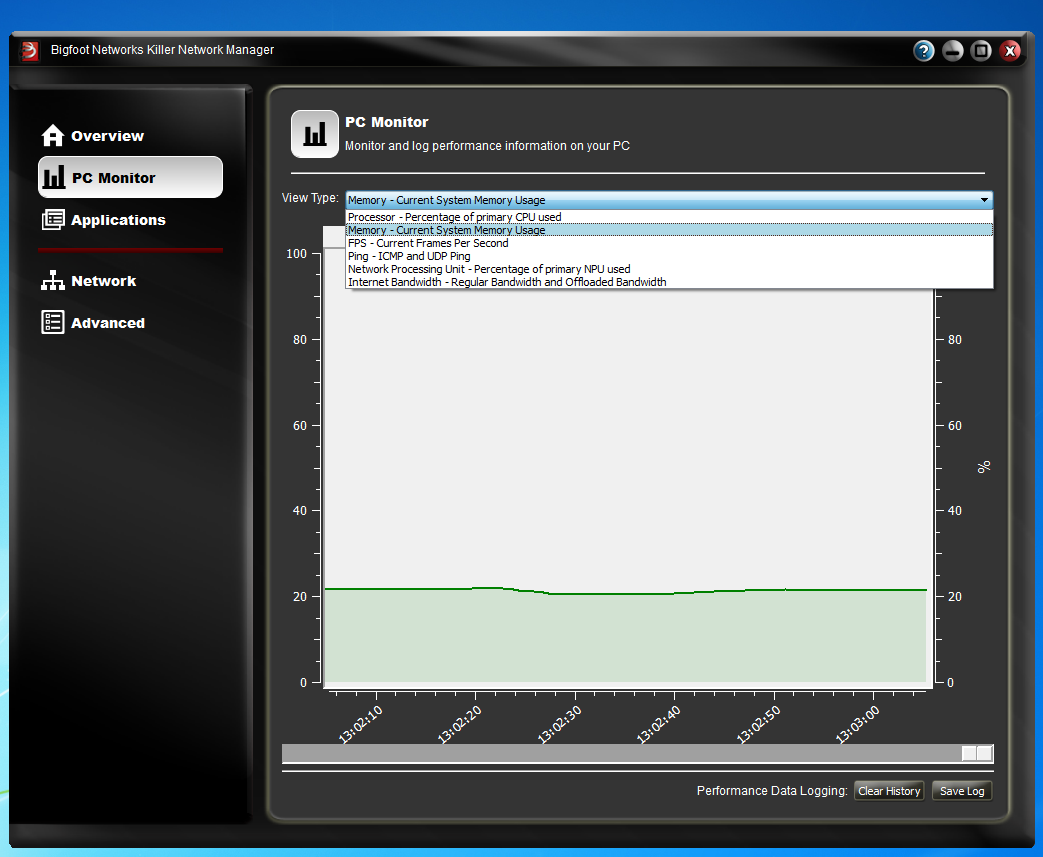1043x857 pixels.
Task: Choose FPS - Current Frames Per Second
Action: click(x=669, y=243)
